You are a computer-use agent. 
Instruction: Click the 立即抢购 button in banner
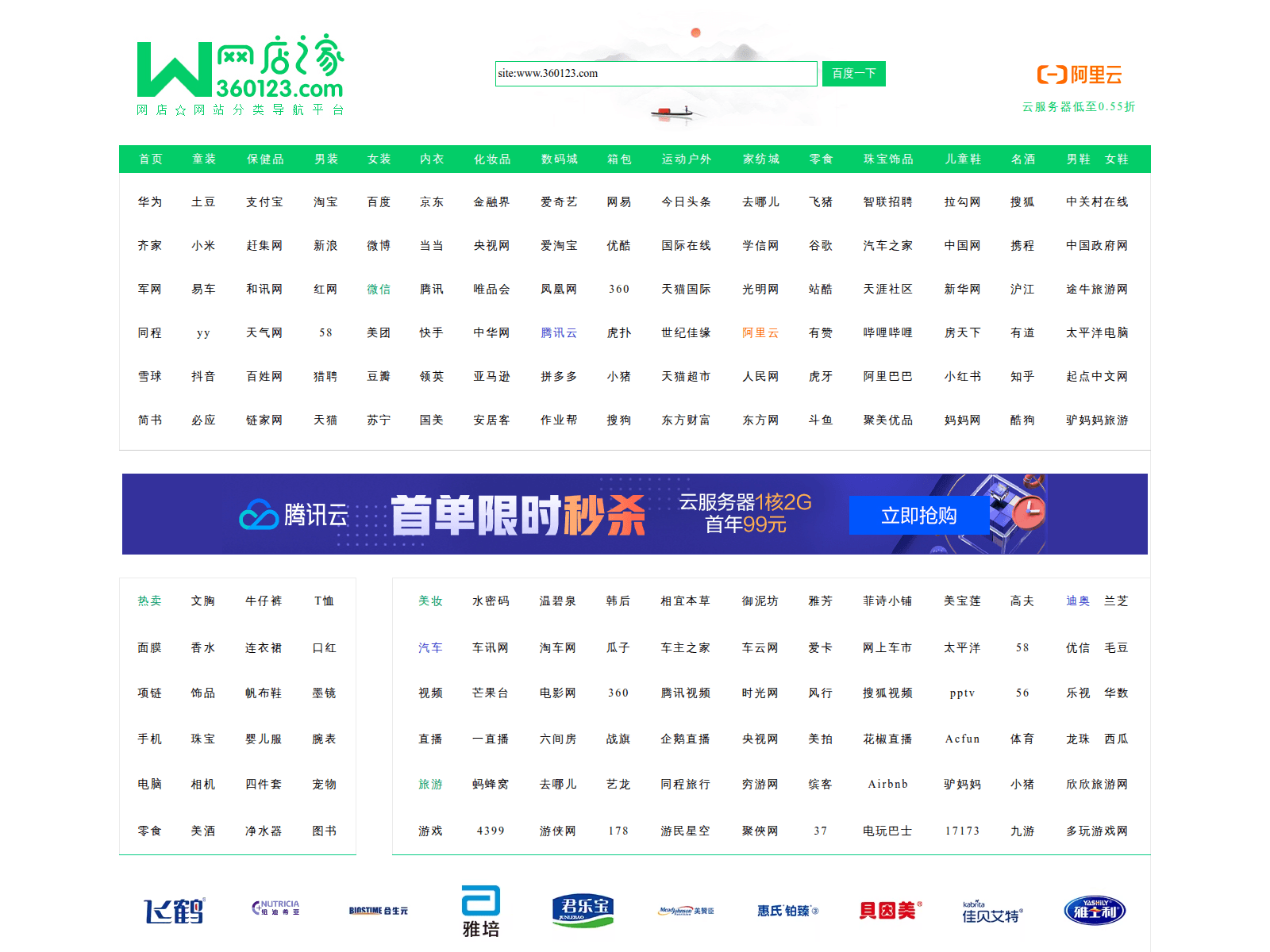tap(919, 516)
